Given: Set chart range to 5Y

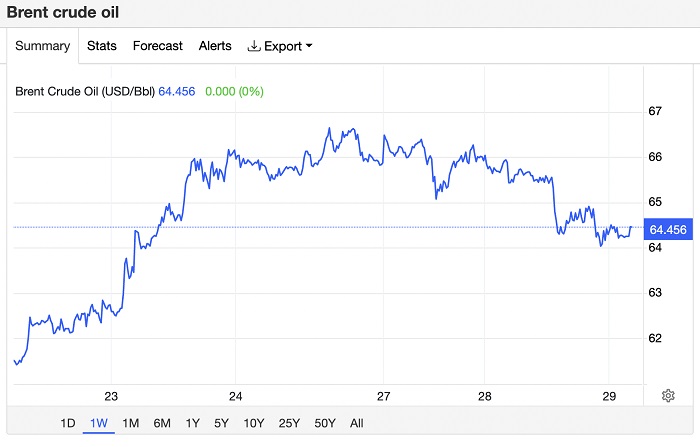Looking at the screenshot, I should (223, 423).
